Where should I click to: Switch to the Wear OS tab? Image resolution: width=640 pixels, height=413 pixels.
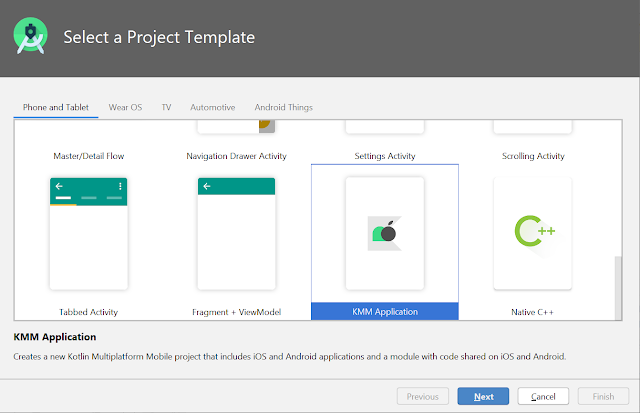125,107
